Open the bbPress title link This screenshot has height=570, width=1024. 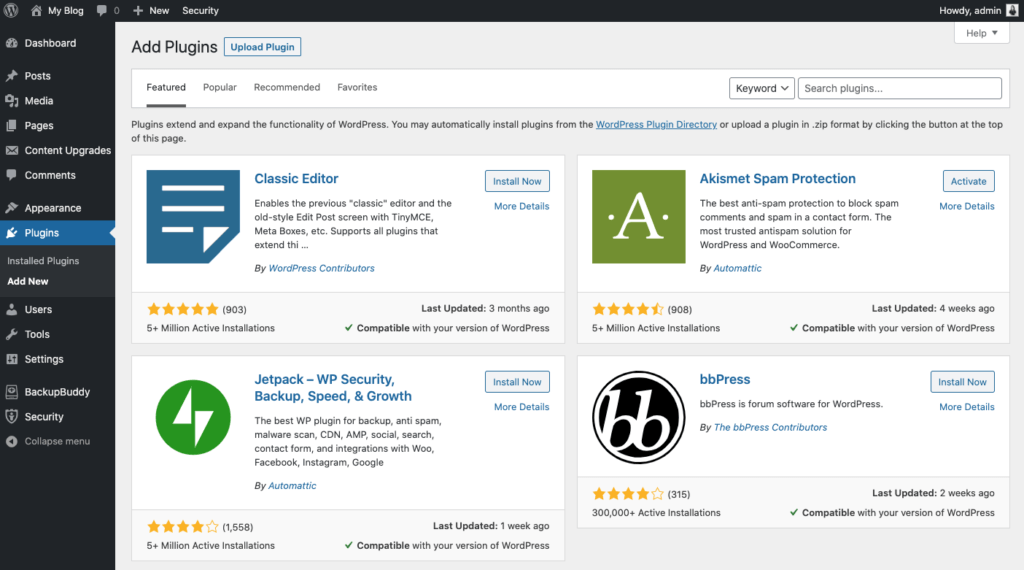[x=725, y=379]
